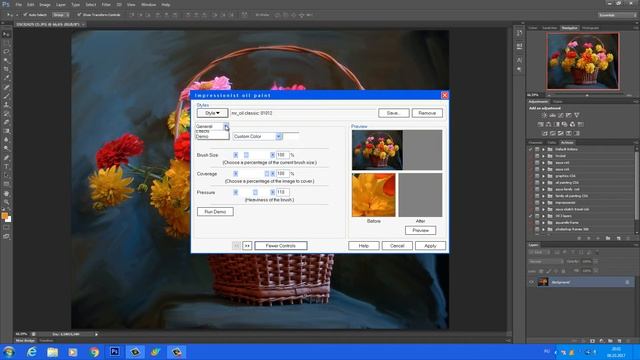Viewport: 640px width, 360px height.
Task: Click the Apply button
Action: (x=430, y=246)
